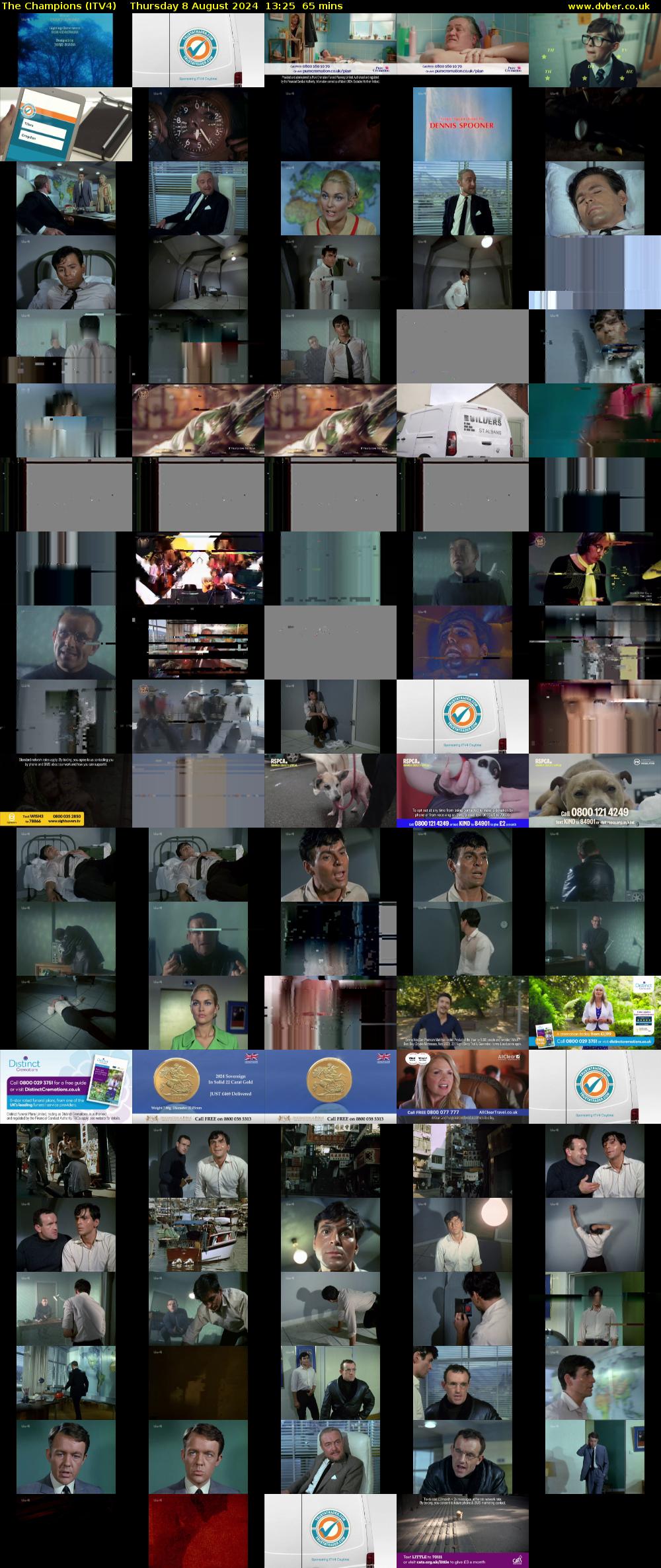The width and height of the screenshot is (661, 1568).
Task: Open the Pure Cremation man-in-bath thumbnail
Action: click(463, 50)
